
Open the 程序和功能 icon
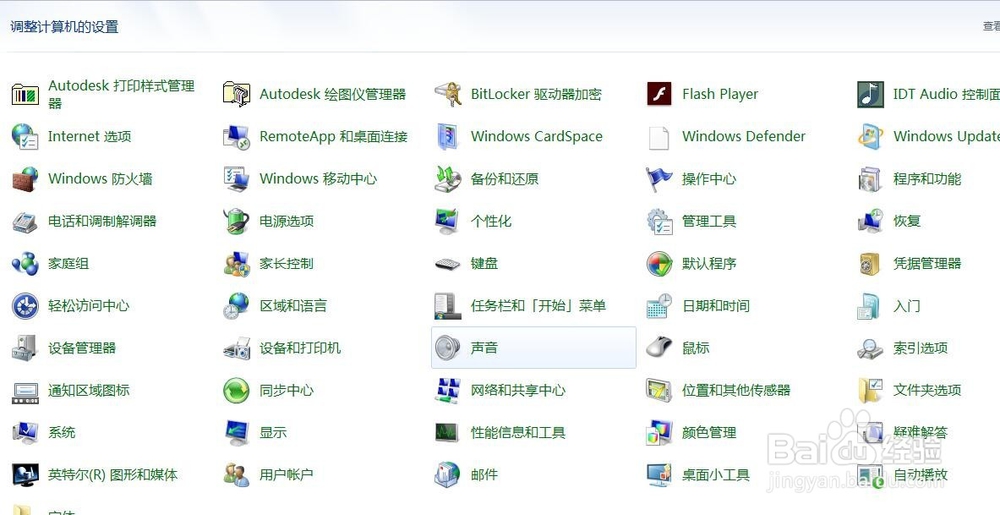(871, 179)
